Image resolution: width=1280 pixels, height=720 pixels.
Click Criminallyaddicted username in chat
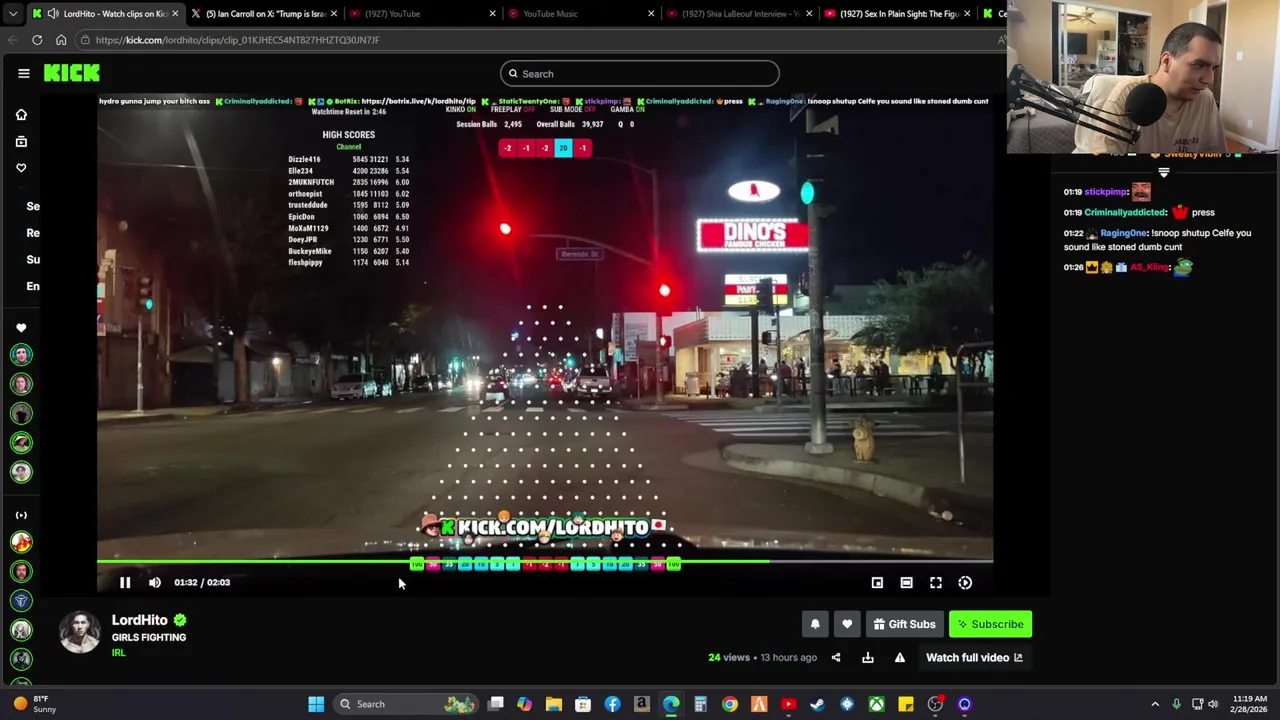1126,212
